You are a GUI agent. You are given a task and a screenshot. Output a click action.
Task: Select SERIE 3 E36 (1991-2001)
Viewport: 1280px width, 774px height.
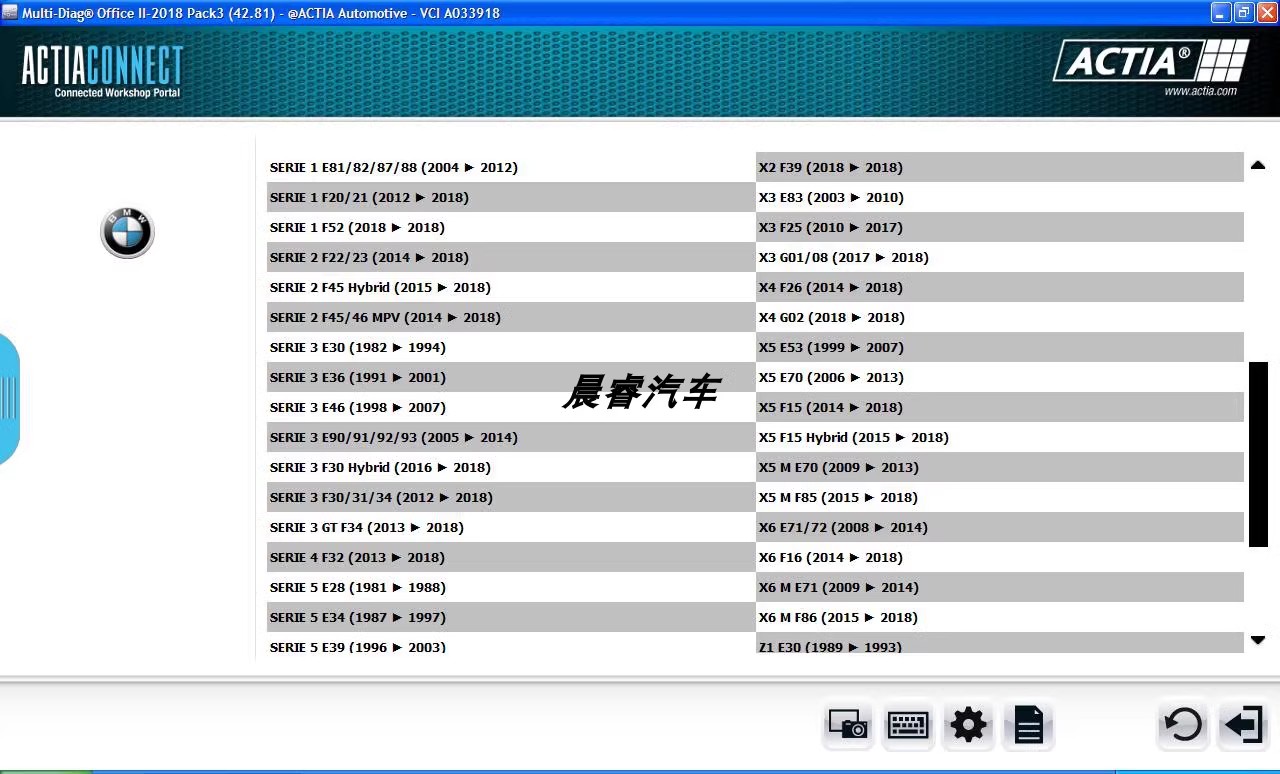coord(511,377)
